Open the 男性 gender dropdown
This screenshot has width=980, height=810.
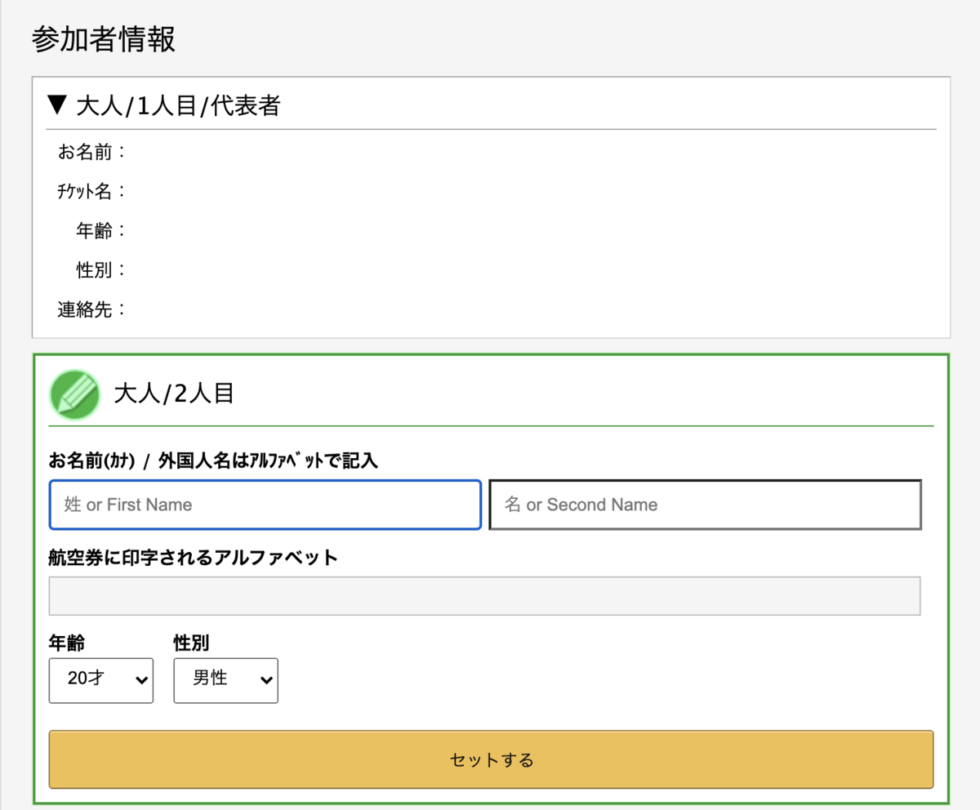(226, 680)
